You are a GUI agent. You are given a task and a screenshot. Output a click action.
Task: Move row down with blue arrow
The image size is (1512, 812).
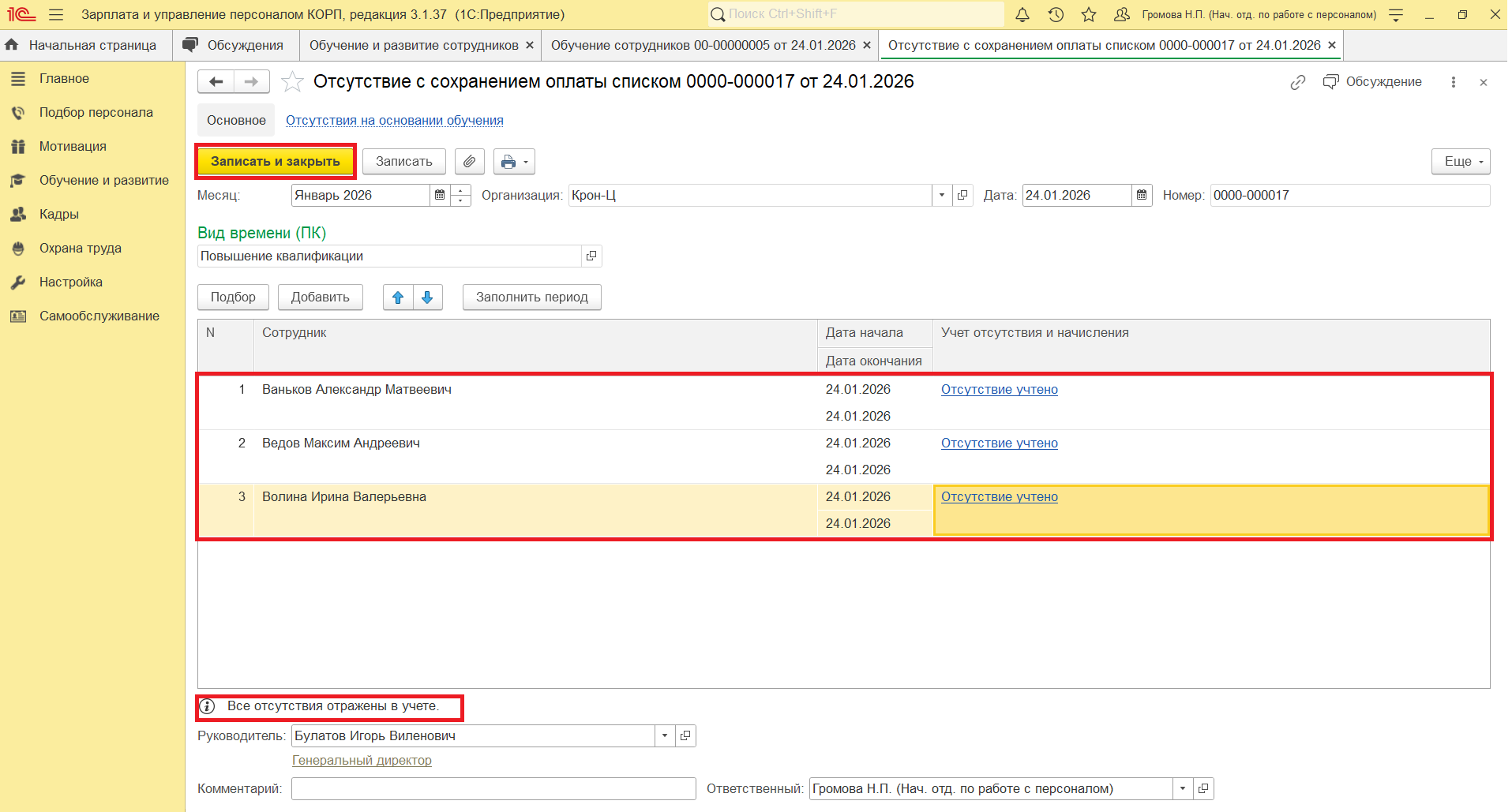point(427,297)
